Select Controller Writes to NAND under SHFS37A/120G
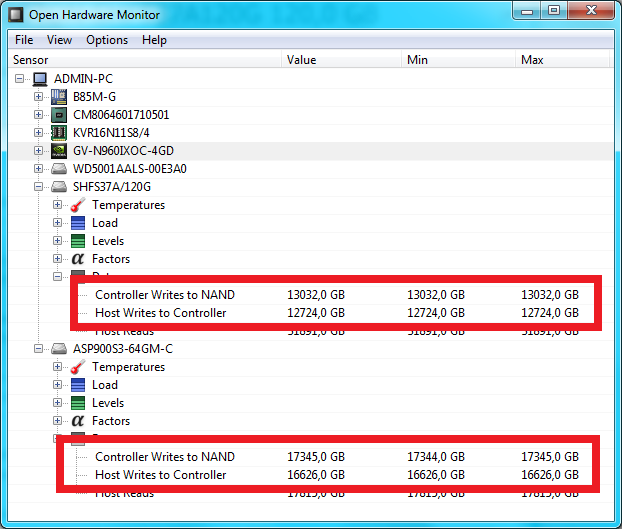The image size is (622, 529). click(x=165, y=295)
